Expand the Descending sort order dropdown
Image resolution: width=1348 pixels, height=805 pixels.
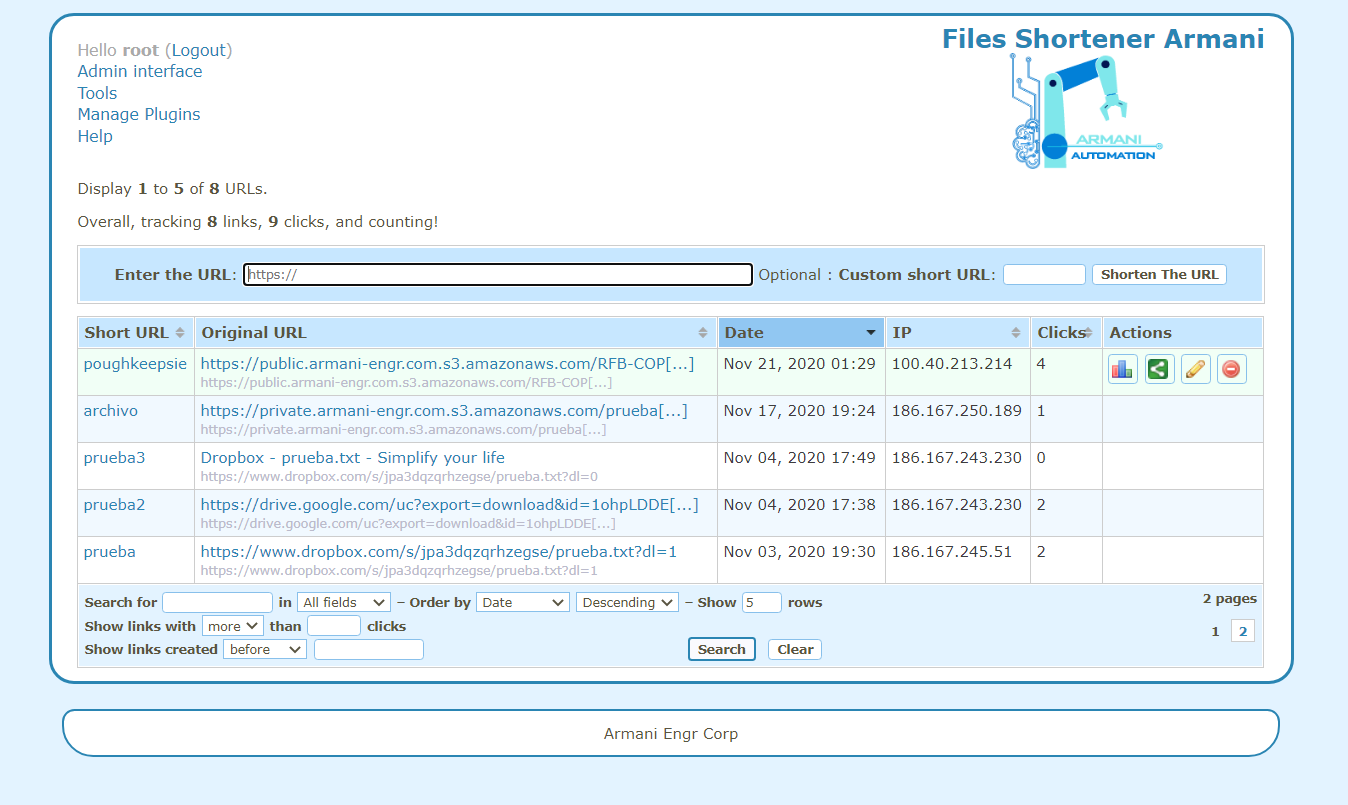tap(627, 602)
